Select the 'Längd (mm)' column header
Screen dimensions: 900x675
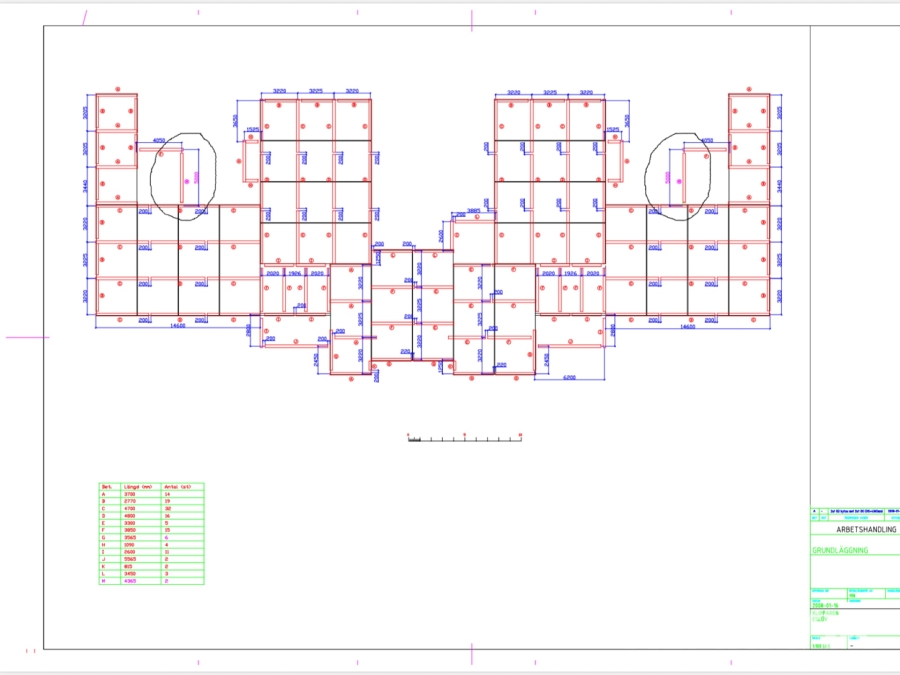(137, 487)
